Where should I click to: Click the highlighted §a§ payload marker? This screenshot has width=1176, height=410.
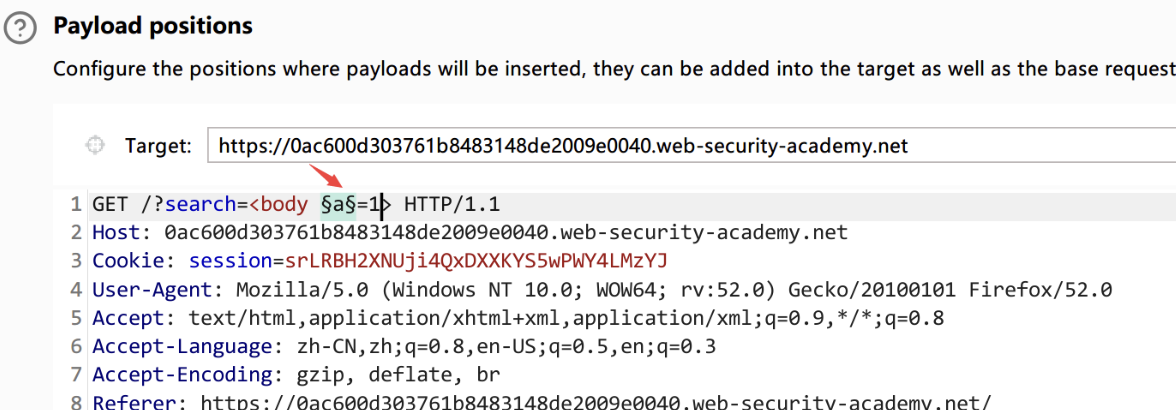click(338, 205)
